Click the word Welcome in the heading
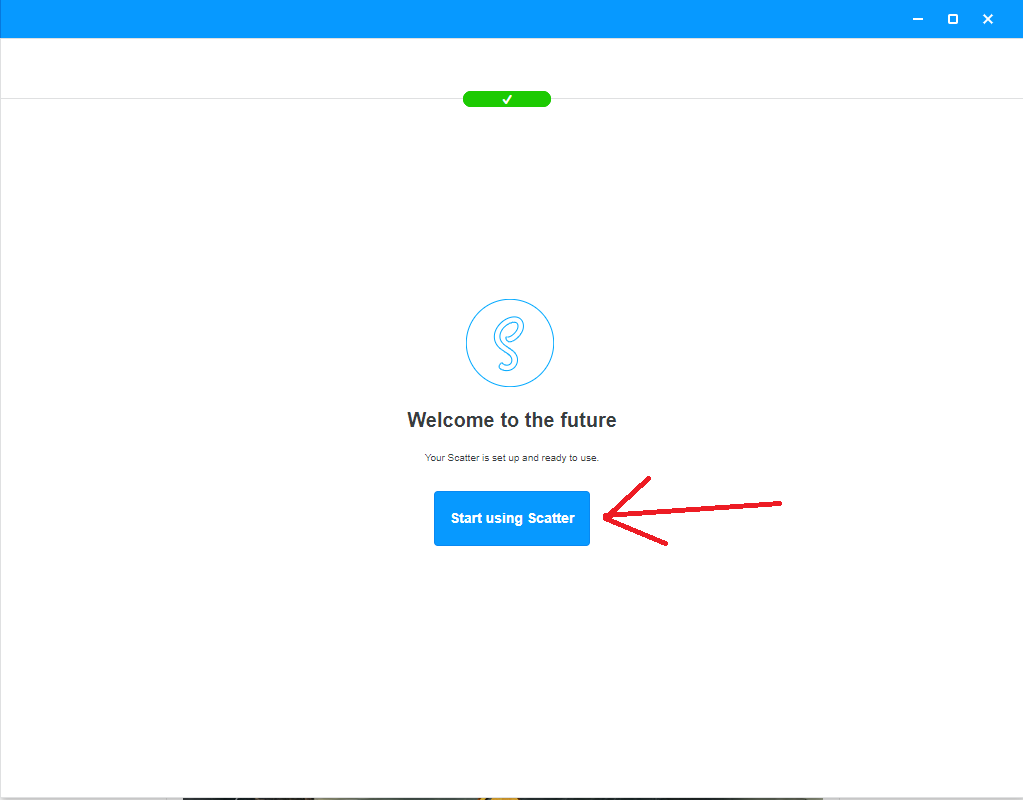Viewport: 1023px width, 800px height. pyautogui.click(x=451, y=420)
